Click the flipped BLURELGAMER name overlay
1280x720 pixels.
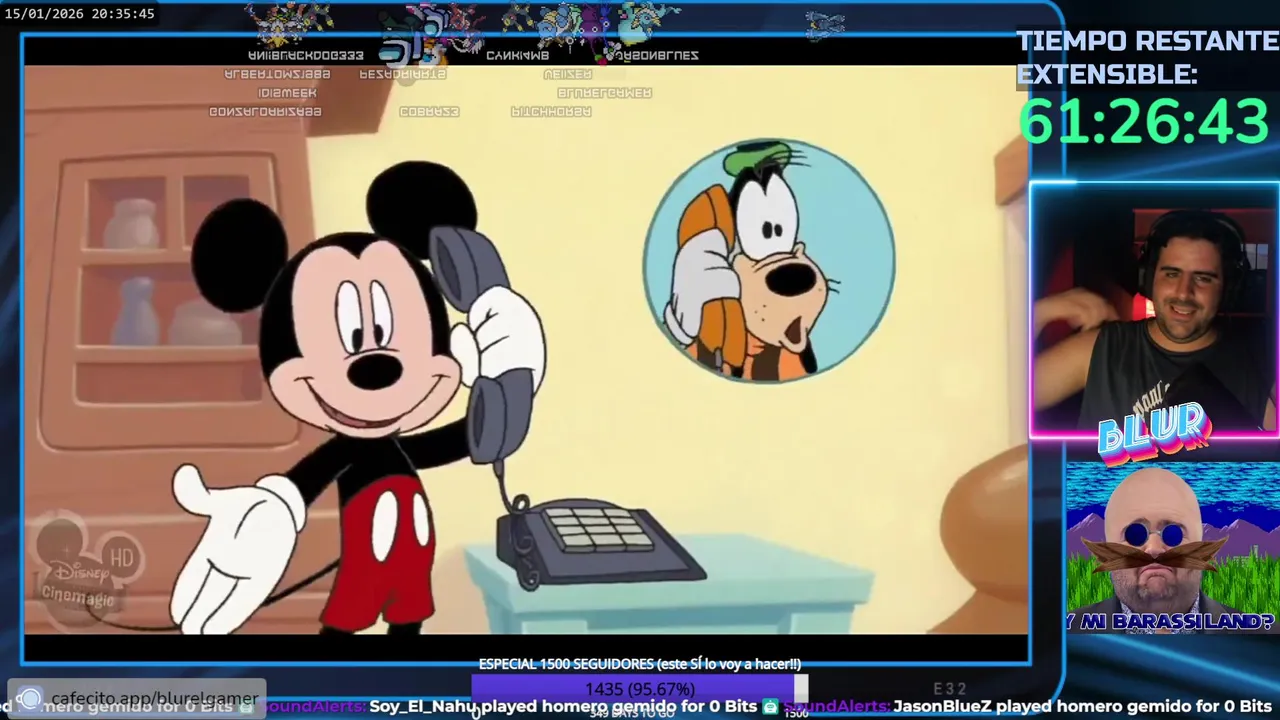tap(604, 93)
